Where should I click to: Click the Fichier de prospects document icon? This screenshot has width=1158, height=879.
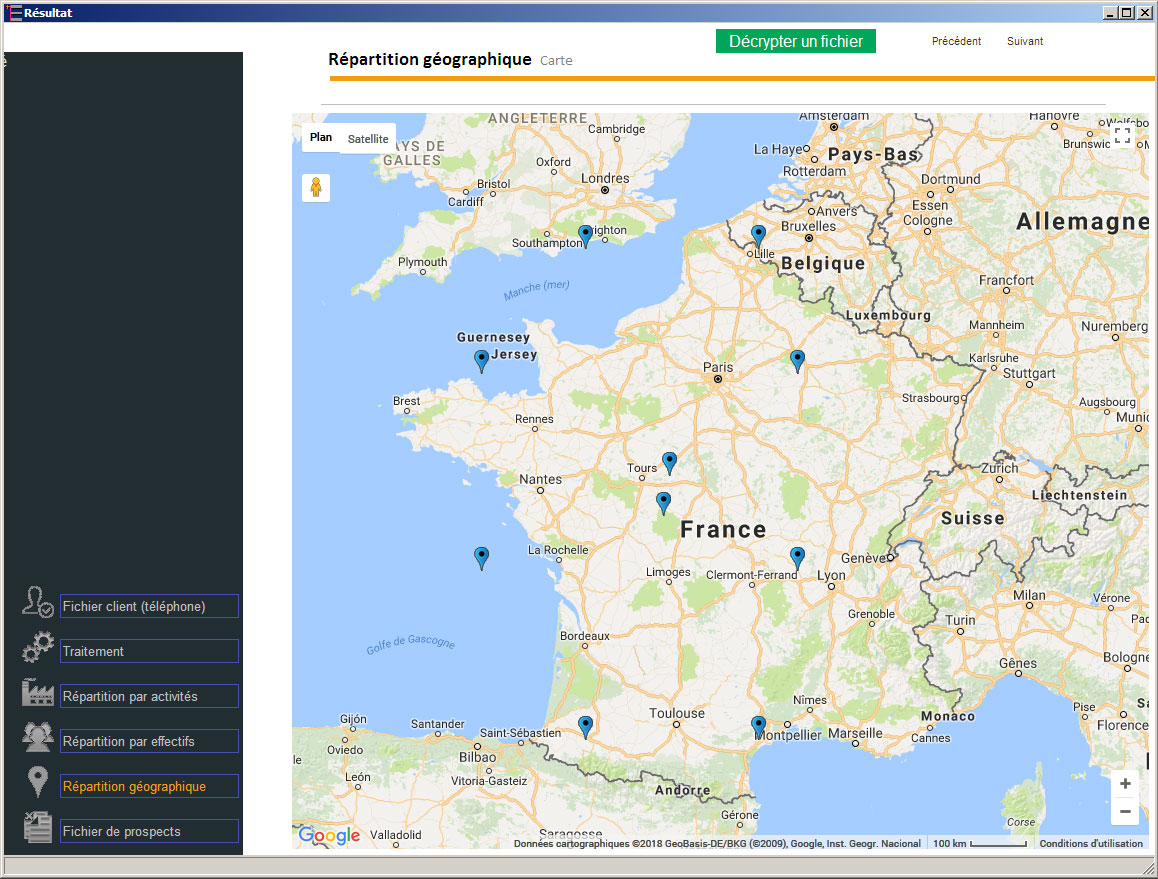point(38,827)
